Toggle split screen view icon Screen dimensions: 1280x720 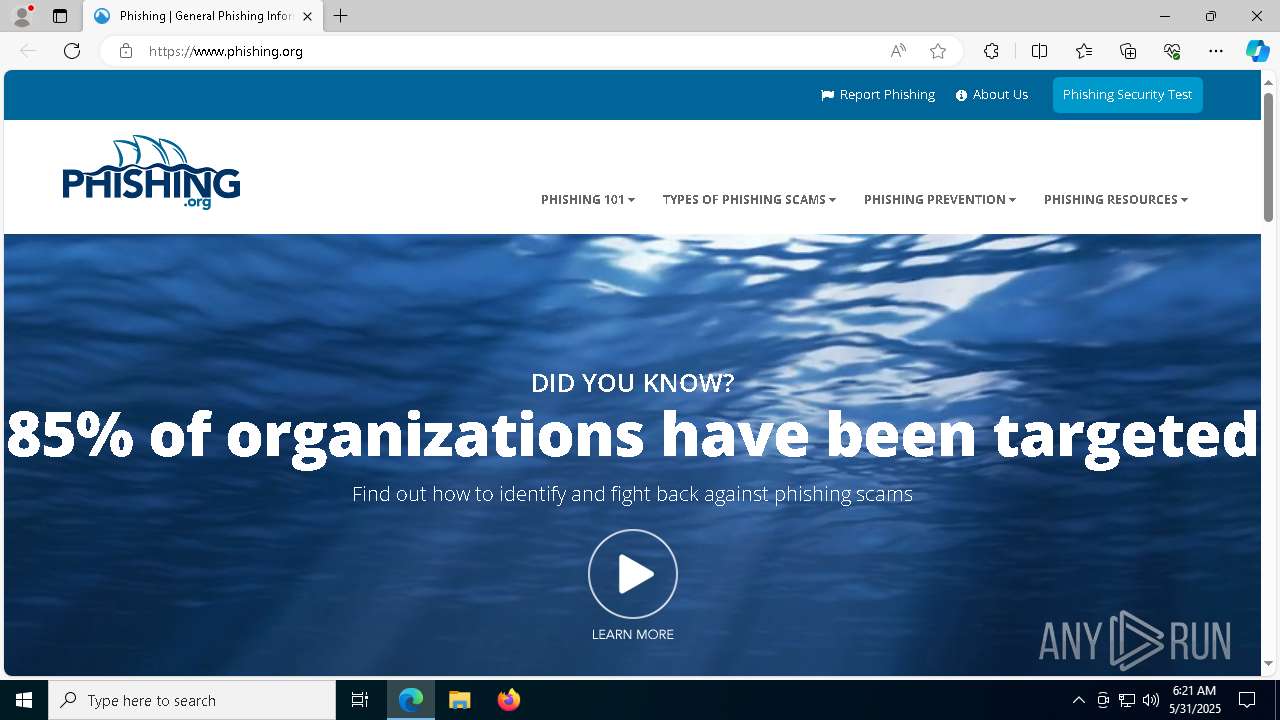(1039, 51)
